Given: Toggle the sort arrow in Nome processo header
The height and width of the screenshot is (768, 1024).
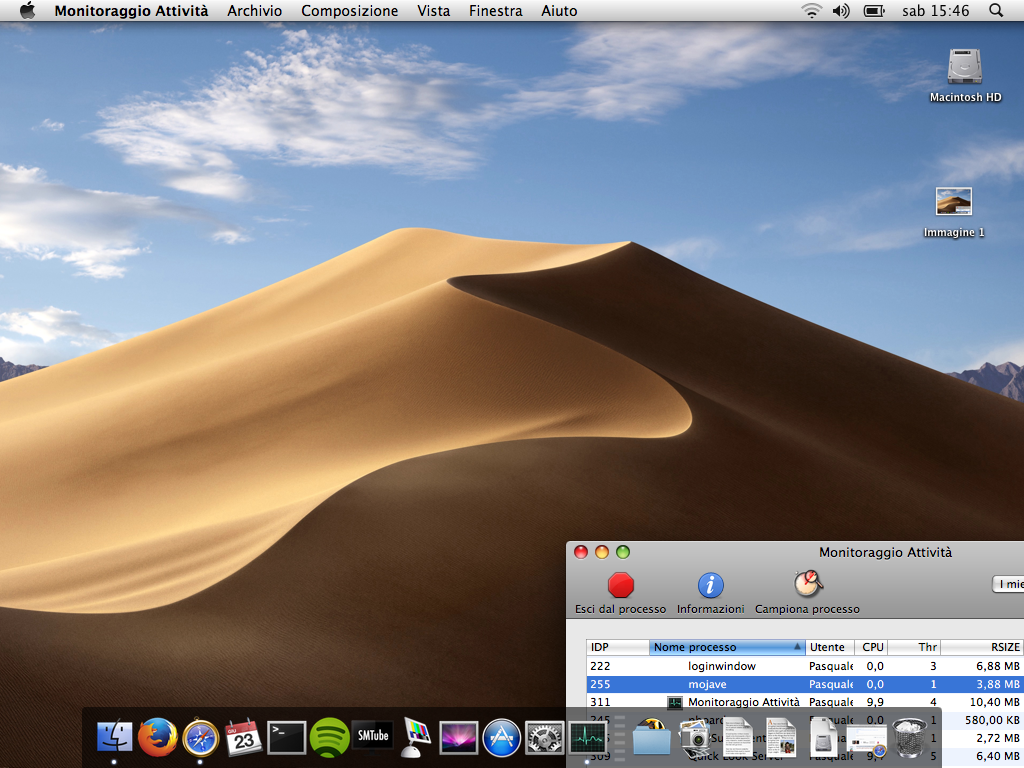Looking at the screenshot, I should (x=797, y=647).
